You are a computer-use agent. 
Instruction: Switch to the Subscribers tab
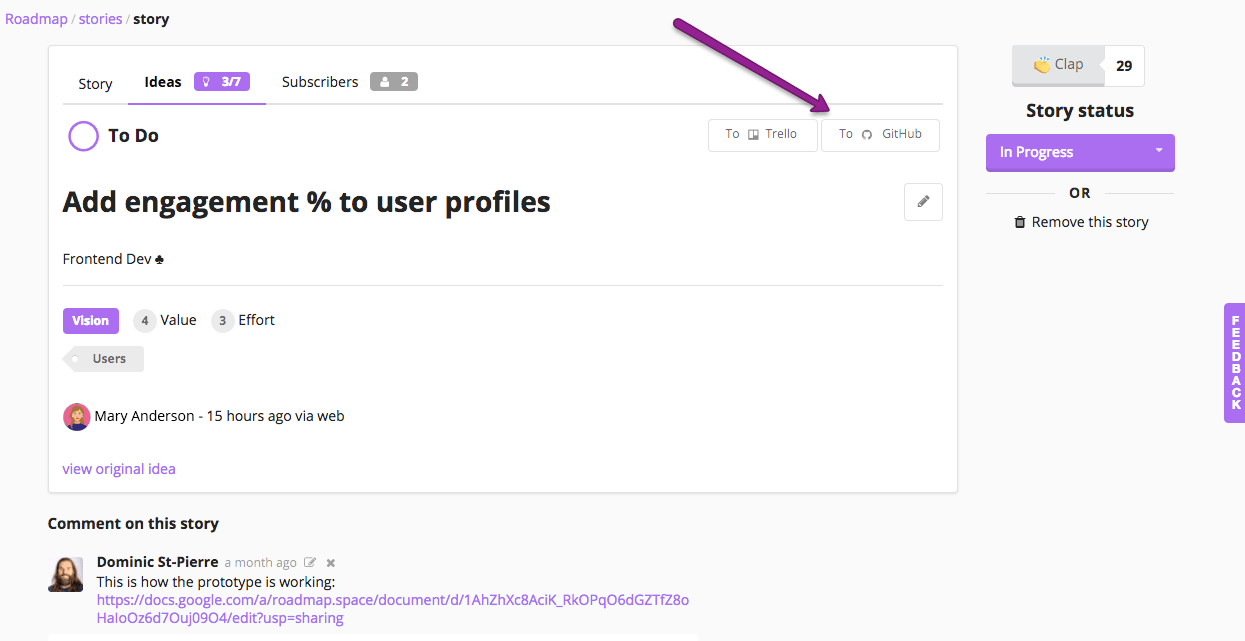point(320,82)
